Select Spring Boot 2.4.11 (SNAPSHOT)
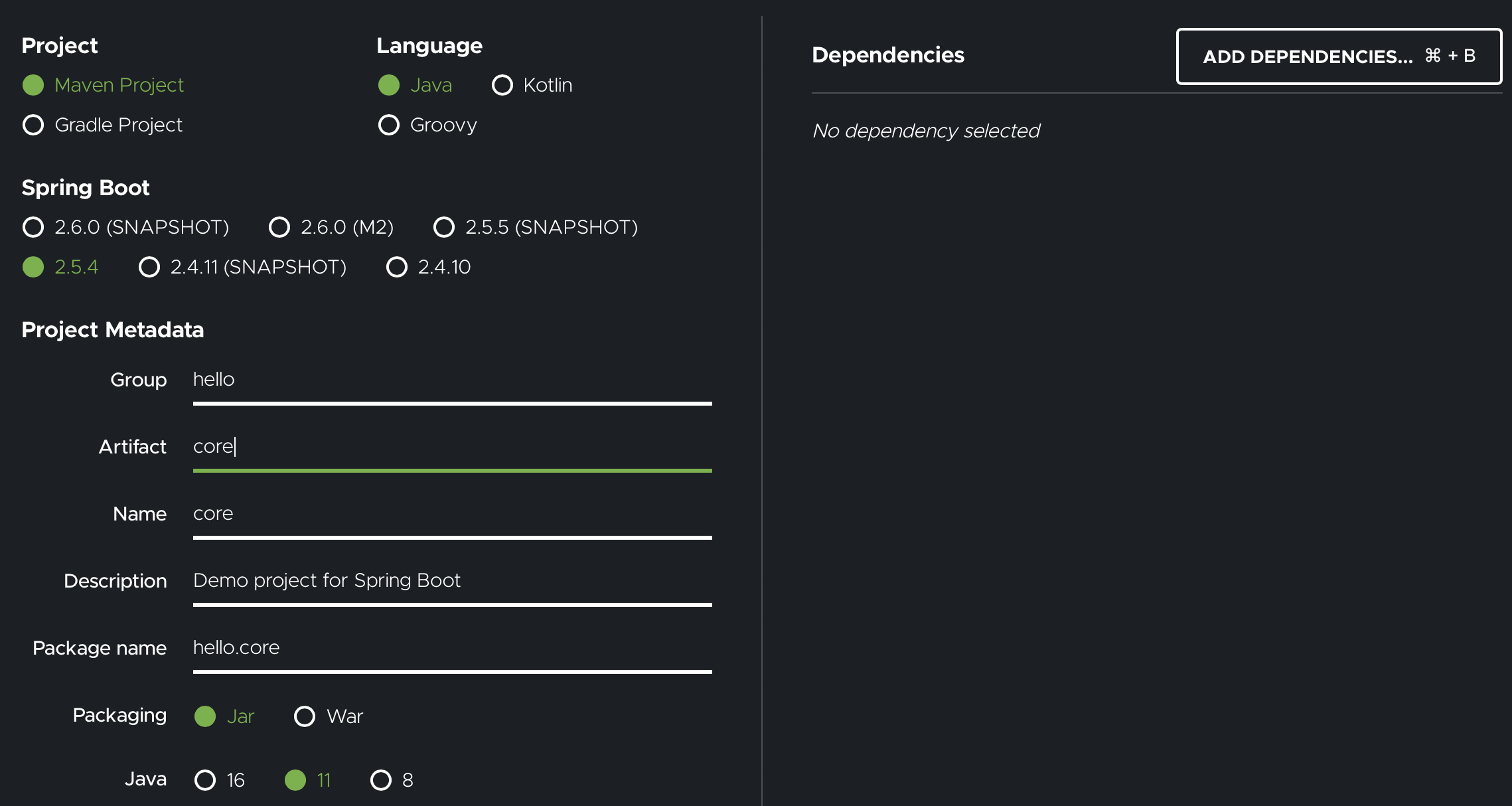1512x806 pixels. tap(149, 267)
